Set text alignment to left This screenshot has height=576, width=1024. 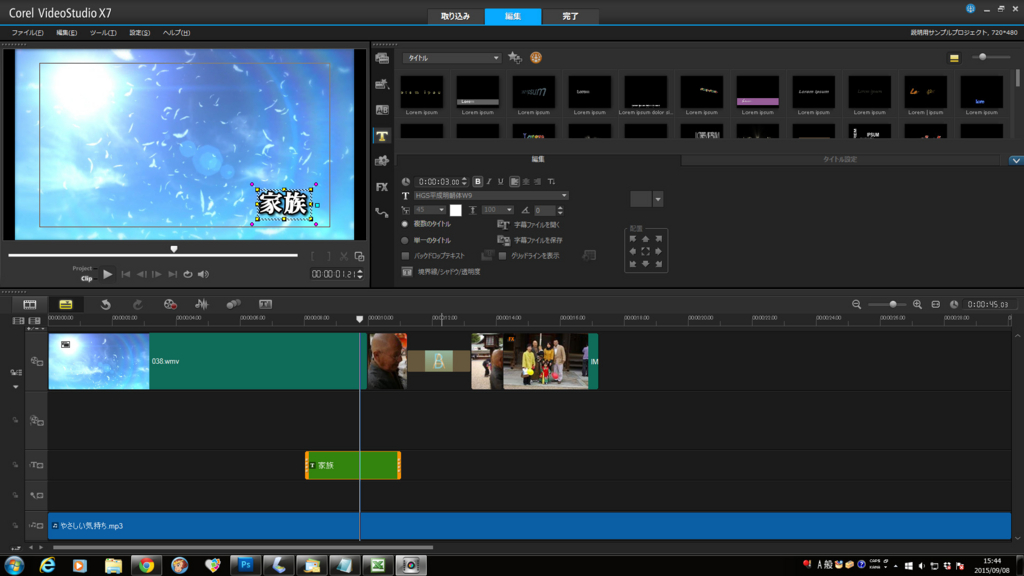coord(515,182)
